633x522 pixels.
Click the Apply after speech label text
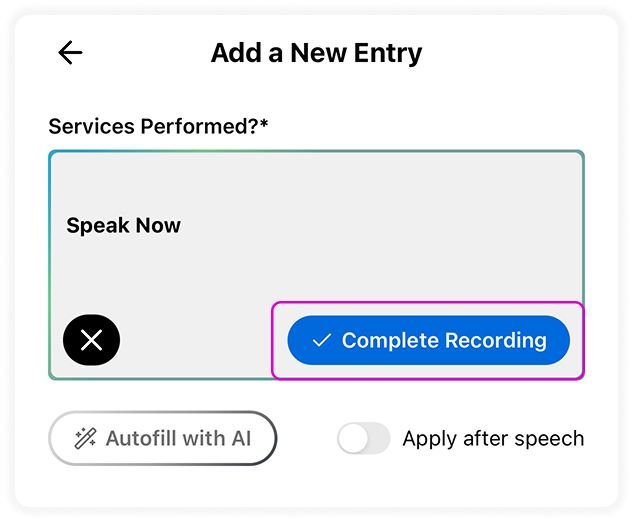[493, 438]
